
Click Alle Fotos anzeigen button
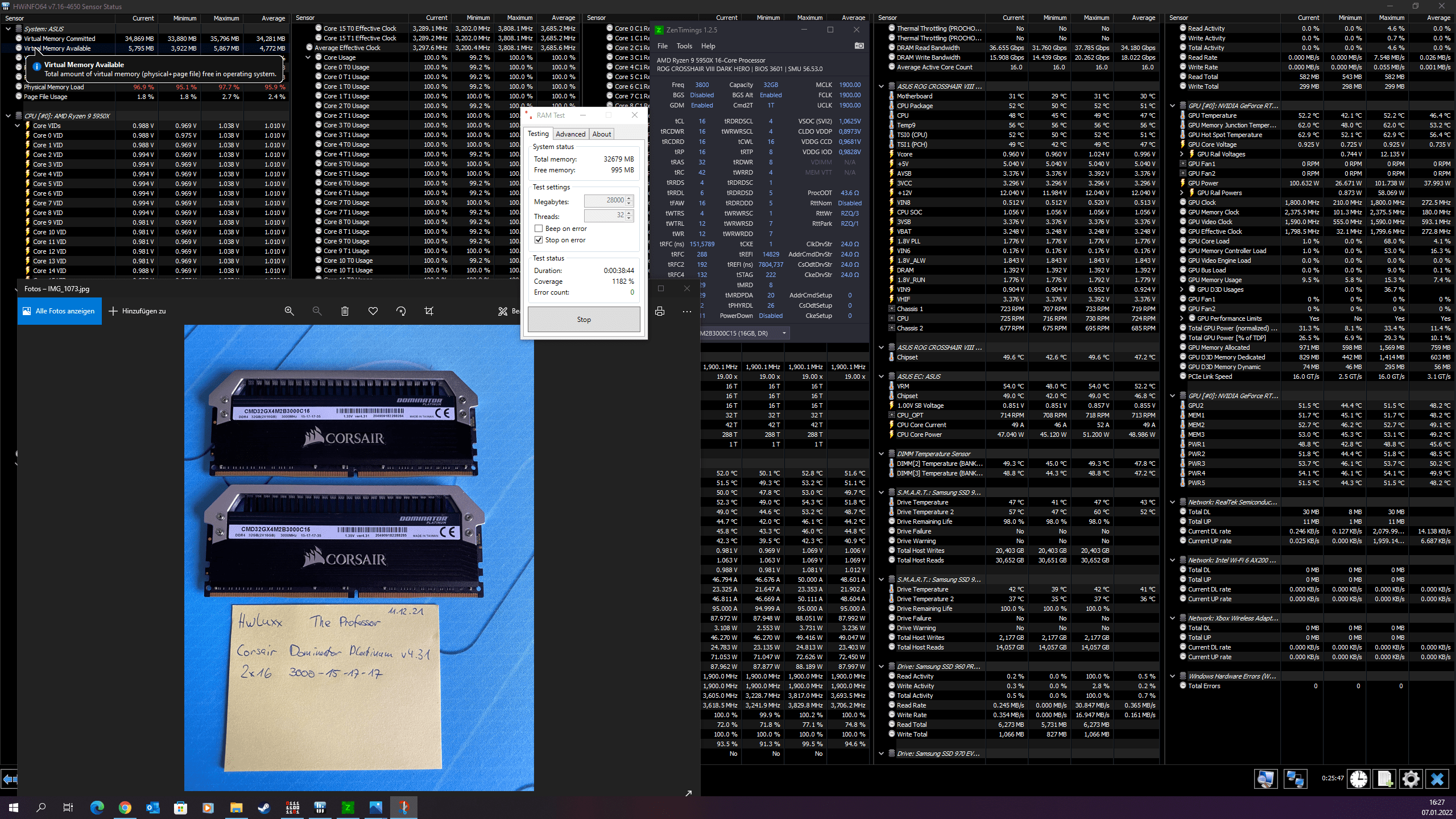pyautogui.click(x=59, y=311)
